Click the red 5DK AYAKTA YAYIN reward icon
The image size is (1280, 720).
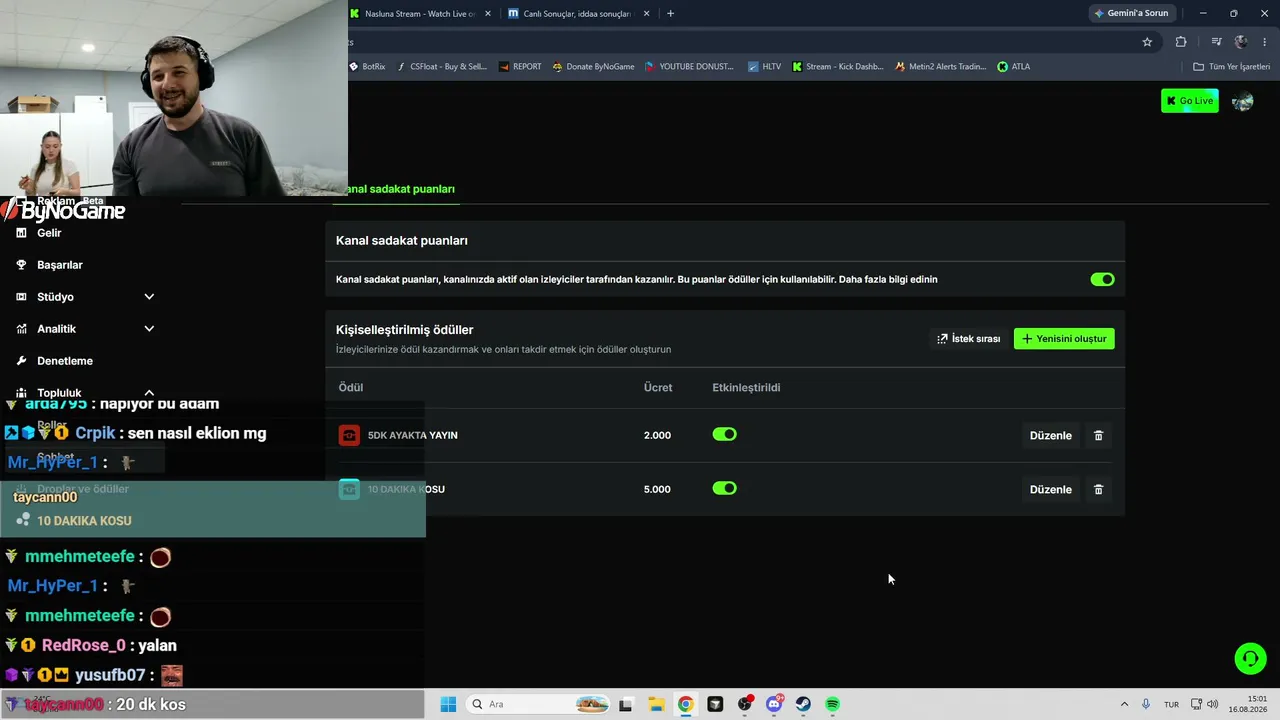[x=349, y=435]
